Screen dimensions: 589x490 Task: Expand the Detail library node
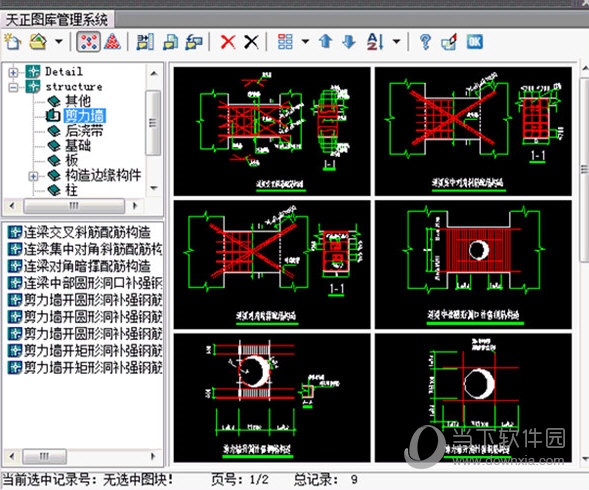13,72
